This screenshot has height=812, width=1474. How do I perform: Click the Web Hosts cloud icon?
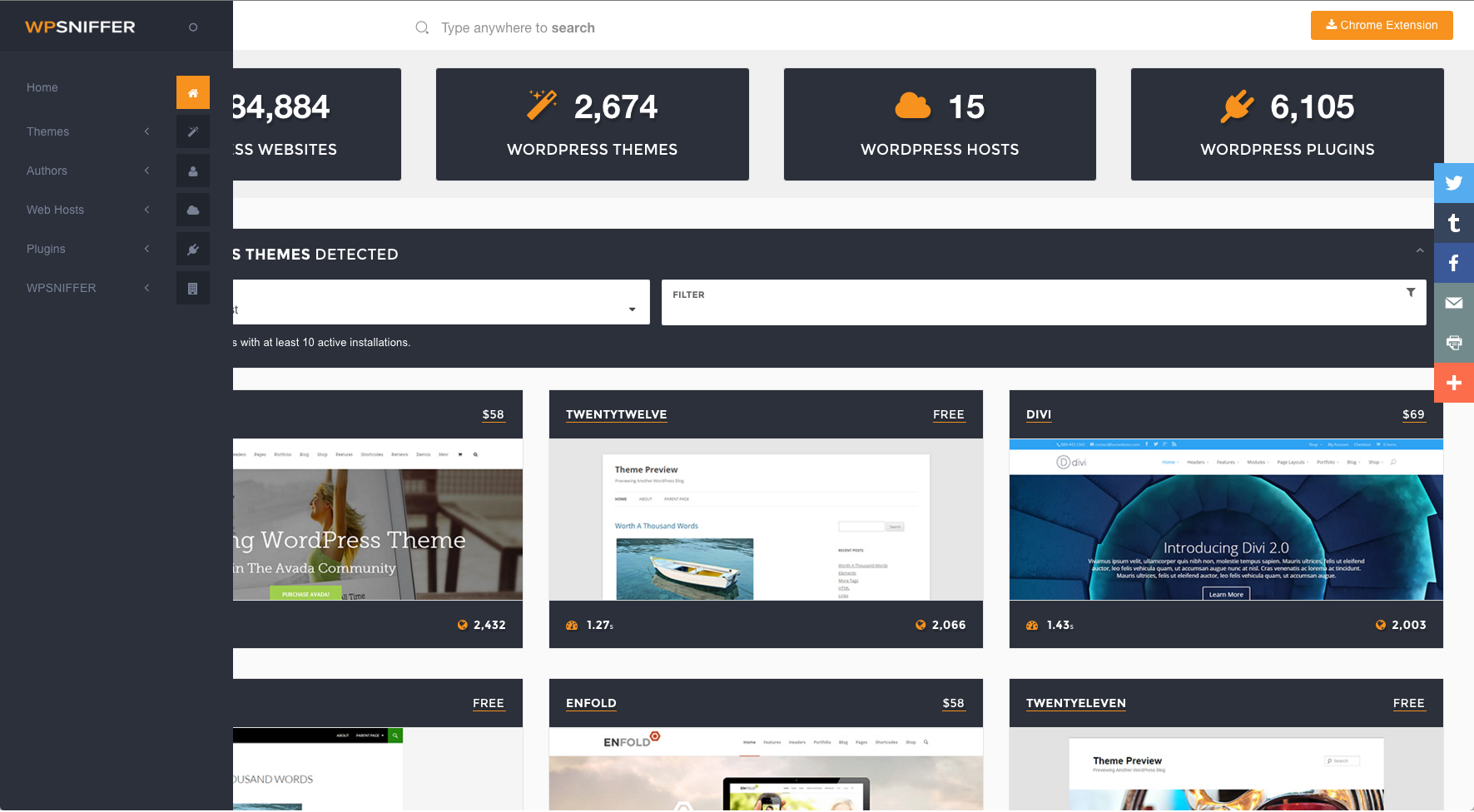coord(193,210)
